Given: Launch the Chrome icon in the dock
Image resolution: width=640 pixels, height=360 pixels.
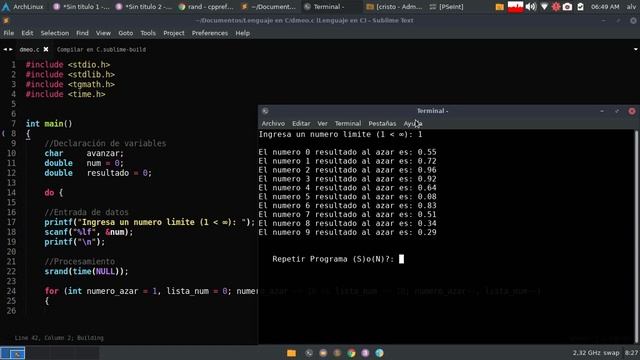Looking at the screenshot, I should point(351,353).
